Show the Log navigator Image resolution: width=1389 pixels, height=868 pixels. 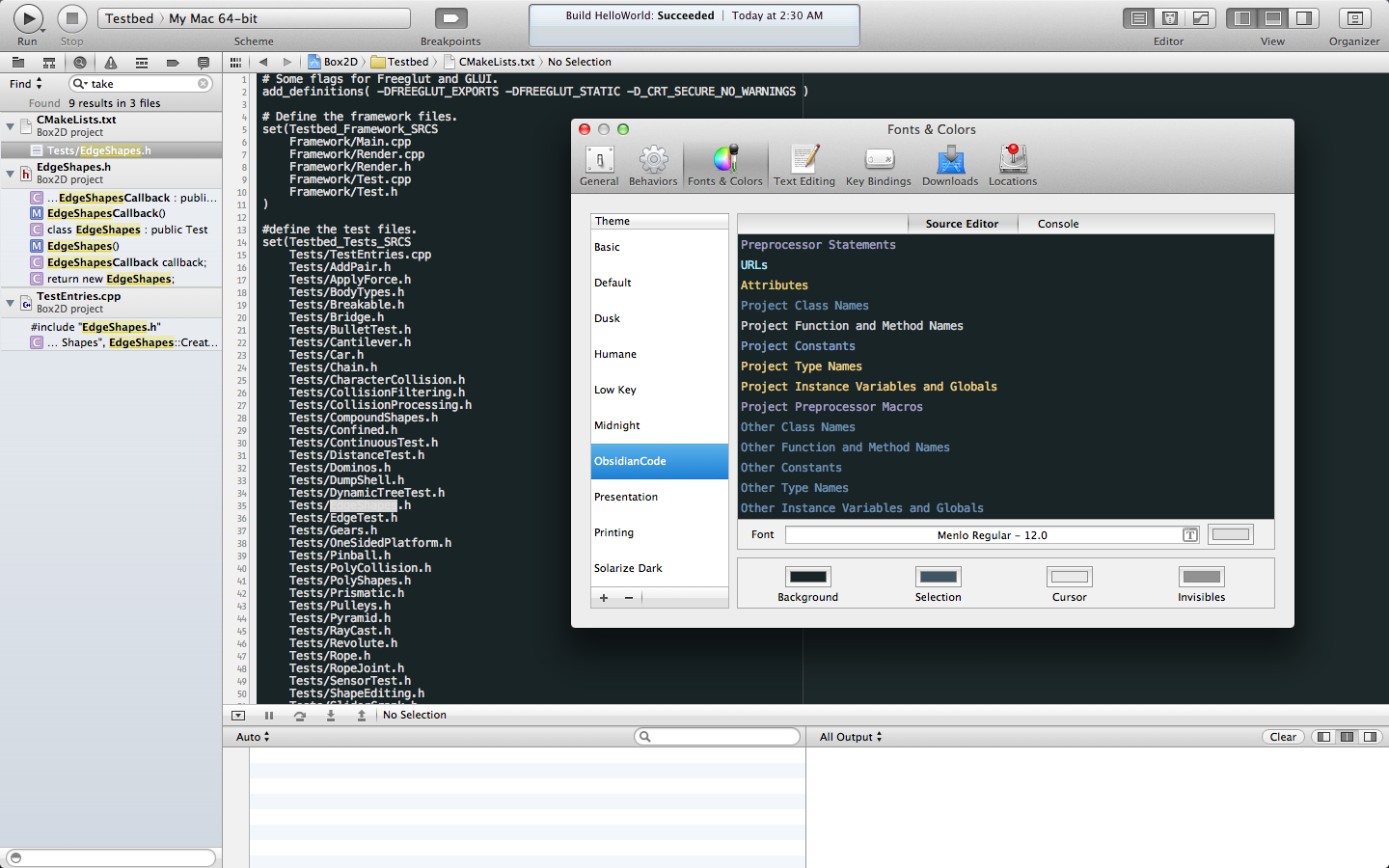204,62
